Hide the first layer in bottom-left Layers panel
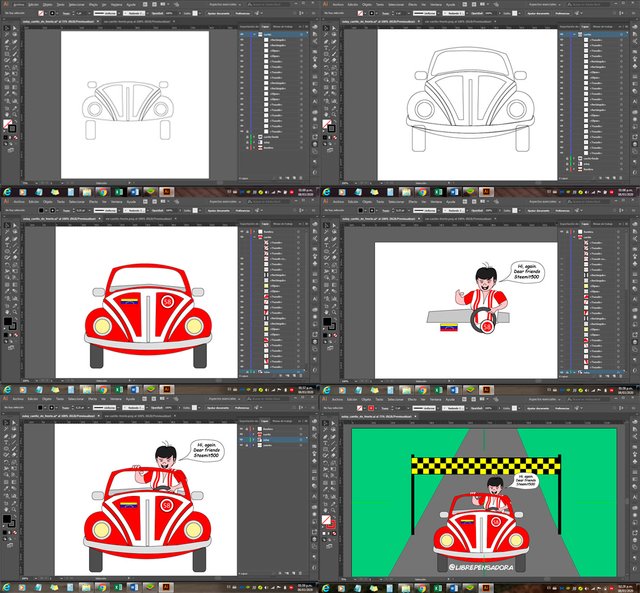 click(241, 429)
